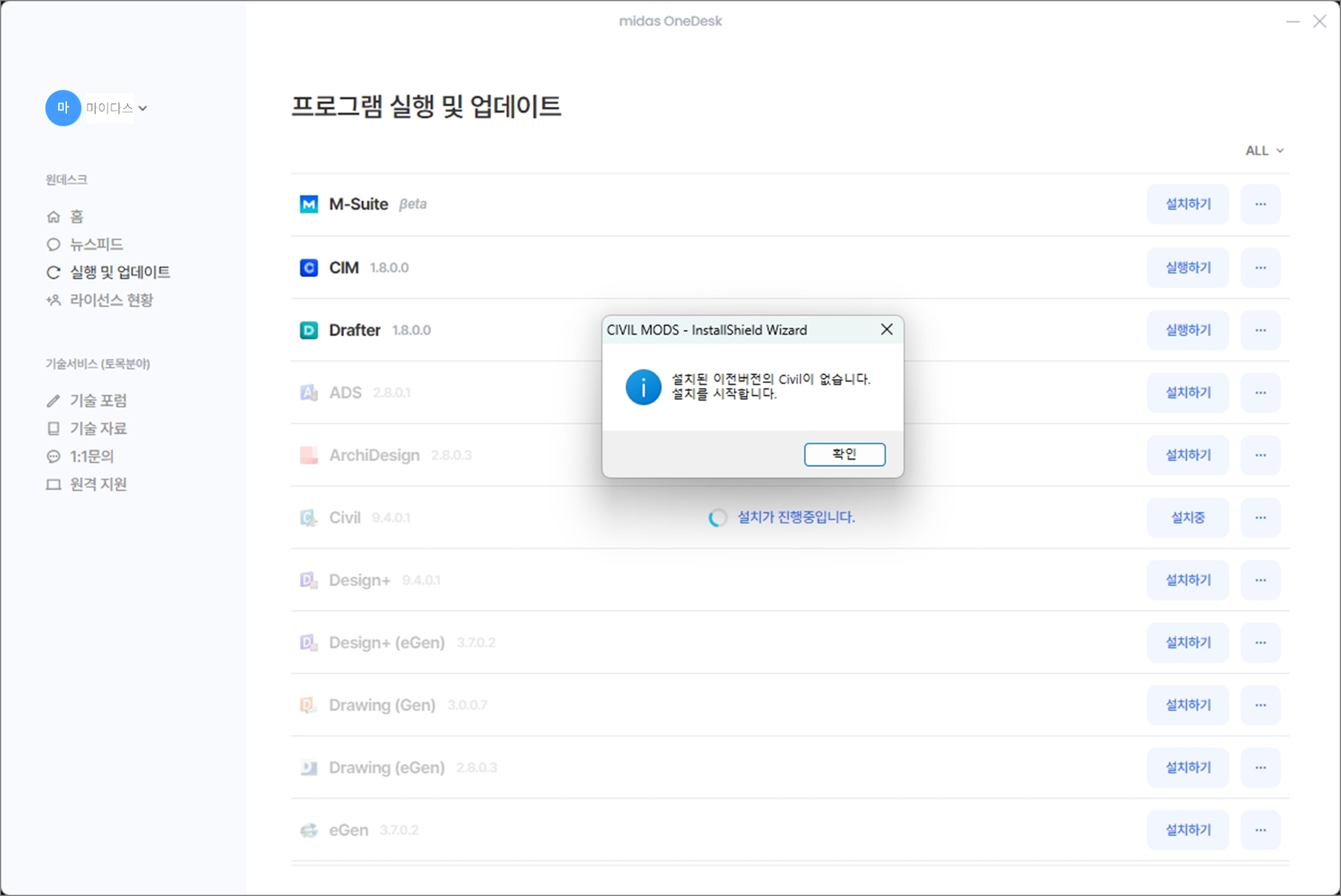Open more options for Drawing (Gen)

coord(1261,705)
